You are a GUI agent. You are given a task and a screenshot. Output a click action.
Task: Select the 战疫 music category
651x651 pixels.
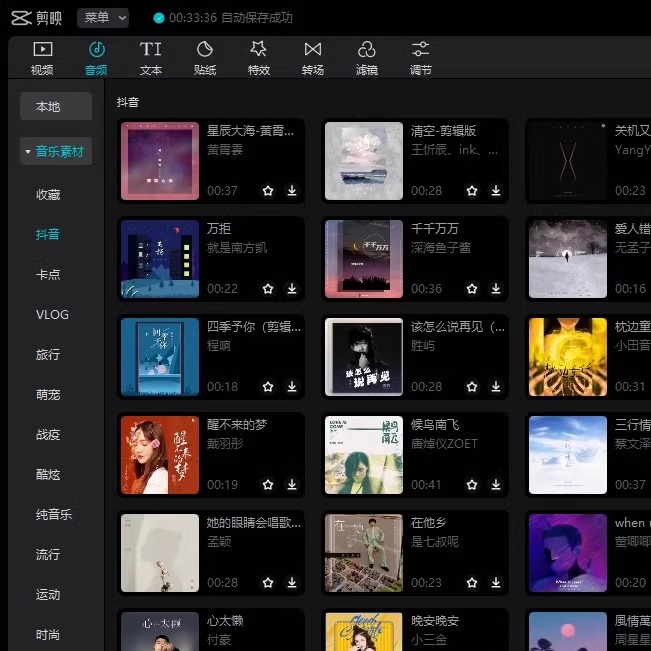(48, 435)
